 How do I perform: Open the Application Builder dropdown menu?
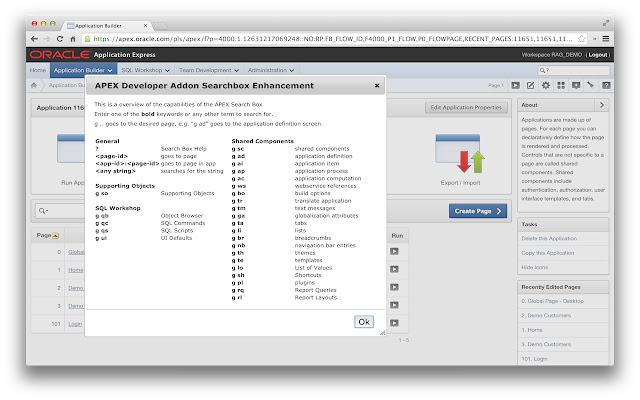pos(83,70)
